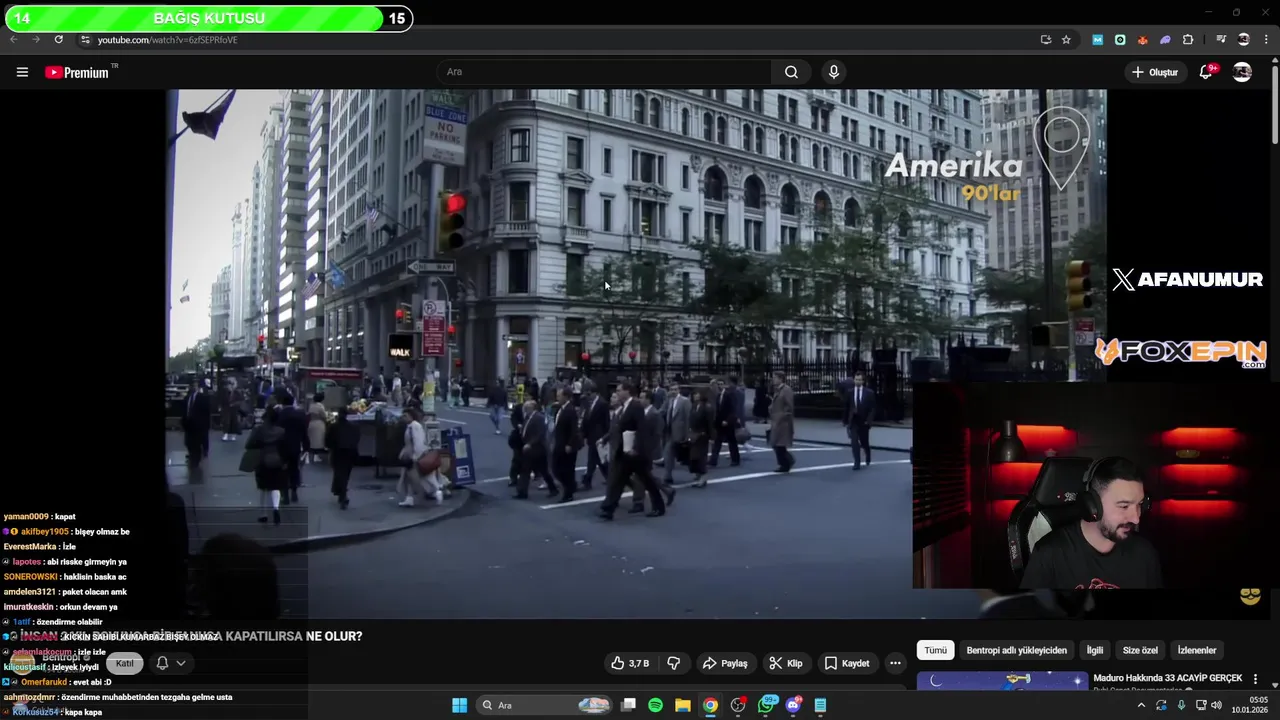Open the YouTube hamburger guide menu
This screenshot has height=720, width=1280.
pos(22,72)
